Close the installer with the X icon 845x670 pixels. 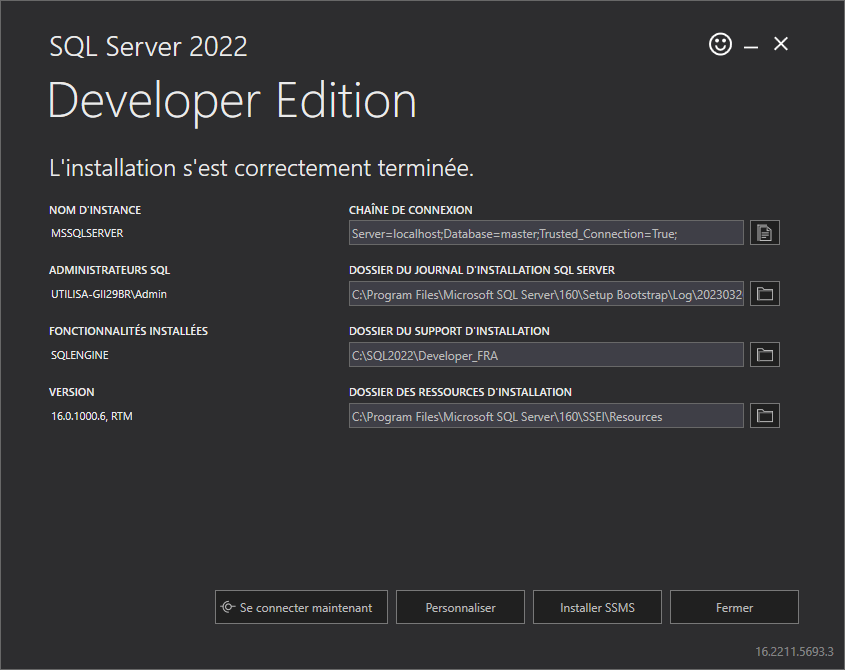click(x=780, y=44)
